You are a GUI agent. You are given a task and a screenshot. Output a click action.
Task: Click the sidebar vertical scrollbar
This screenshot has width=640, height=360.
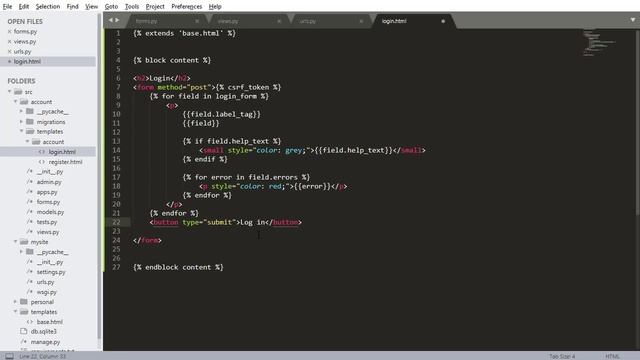(99, 177)
